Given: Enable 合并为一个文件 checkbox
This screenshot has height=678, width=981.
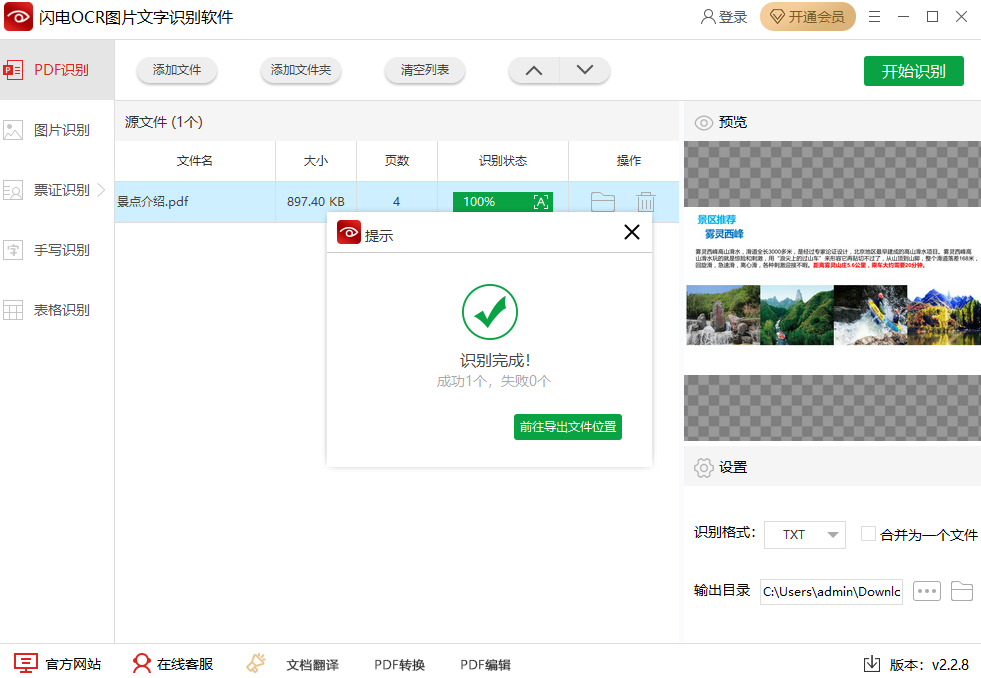Looking at the screenshot, I should [x=868, y=534].
